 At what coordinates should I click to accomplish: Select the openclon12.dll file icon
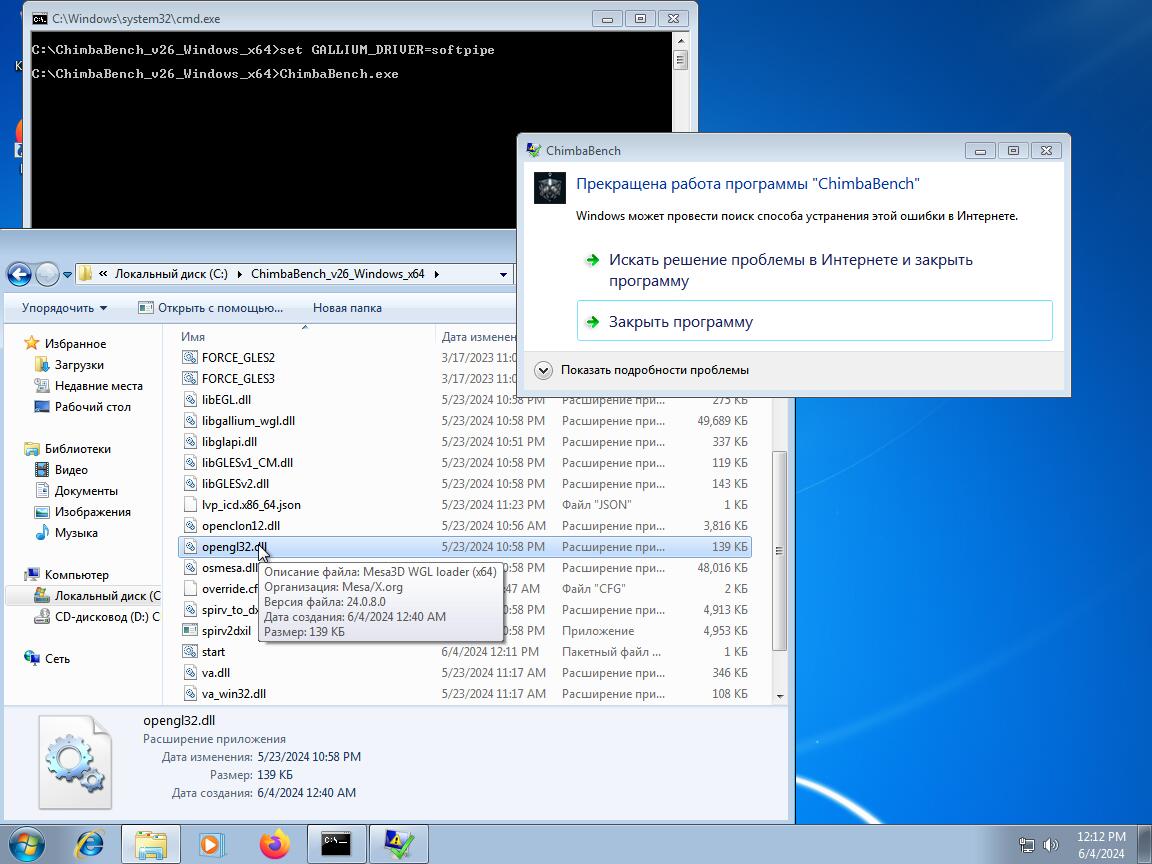coord(190,526)
